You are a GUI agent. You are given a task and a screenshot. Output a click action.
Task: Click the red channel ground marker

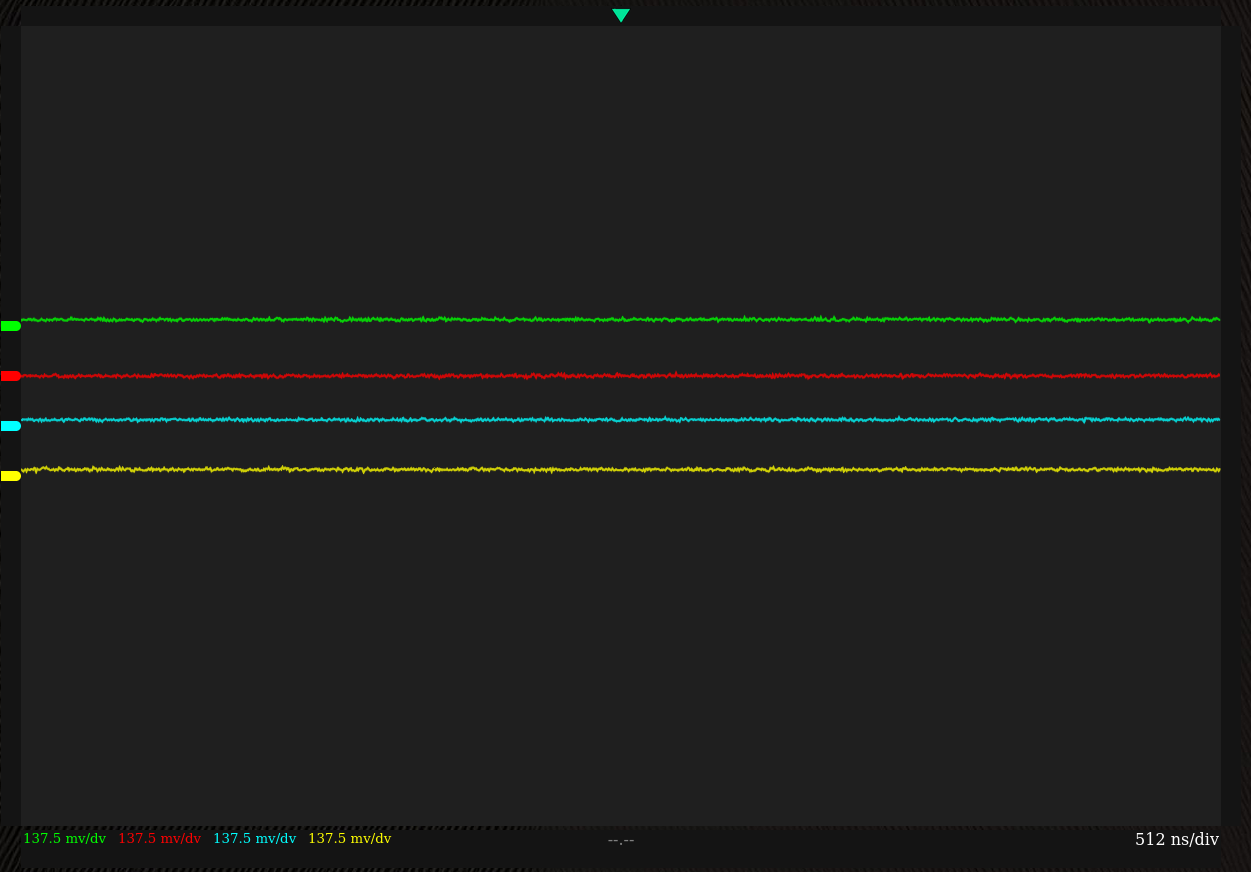click(x=11, y=376)
